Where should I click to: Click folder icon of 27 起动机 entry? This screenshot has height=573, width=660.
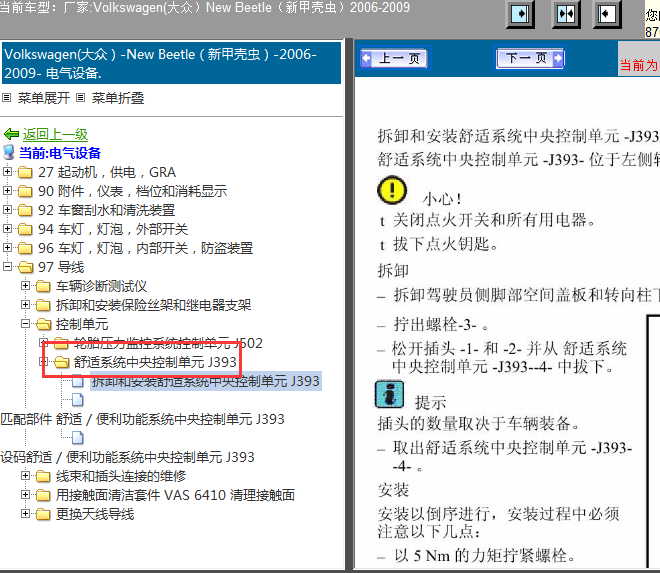[25, 172]
